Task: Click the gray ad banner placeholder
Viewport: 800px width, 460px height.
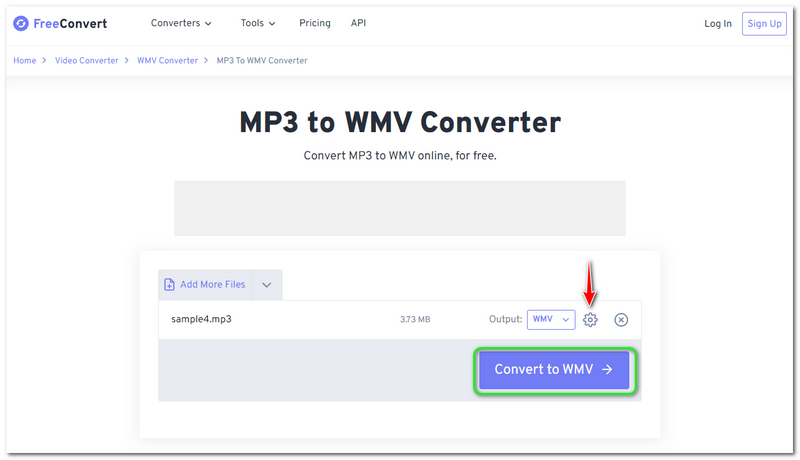Action: [x=400, y=208]
